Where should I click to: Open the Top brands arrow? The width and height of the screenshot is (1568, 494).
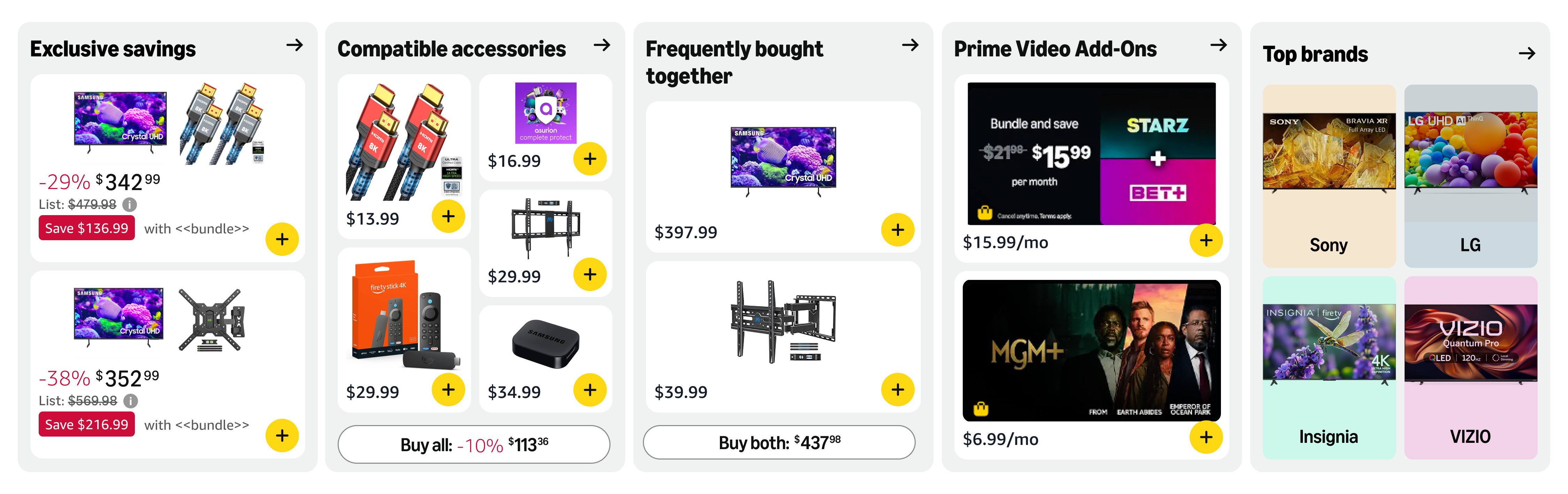click(1527, 54)
